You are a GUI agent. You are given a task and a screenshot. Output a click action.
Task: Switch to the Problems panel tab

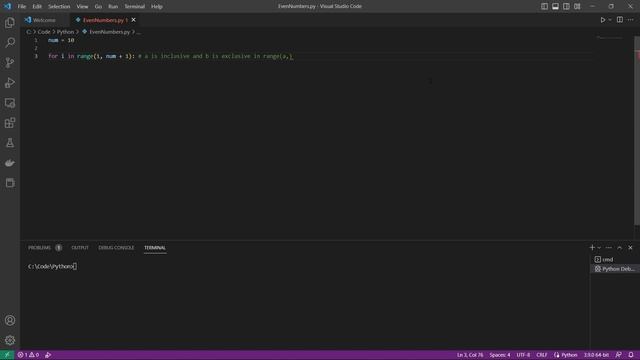[x=40, y=248]
